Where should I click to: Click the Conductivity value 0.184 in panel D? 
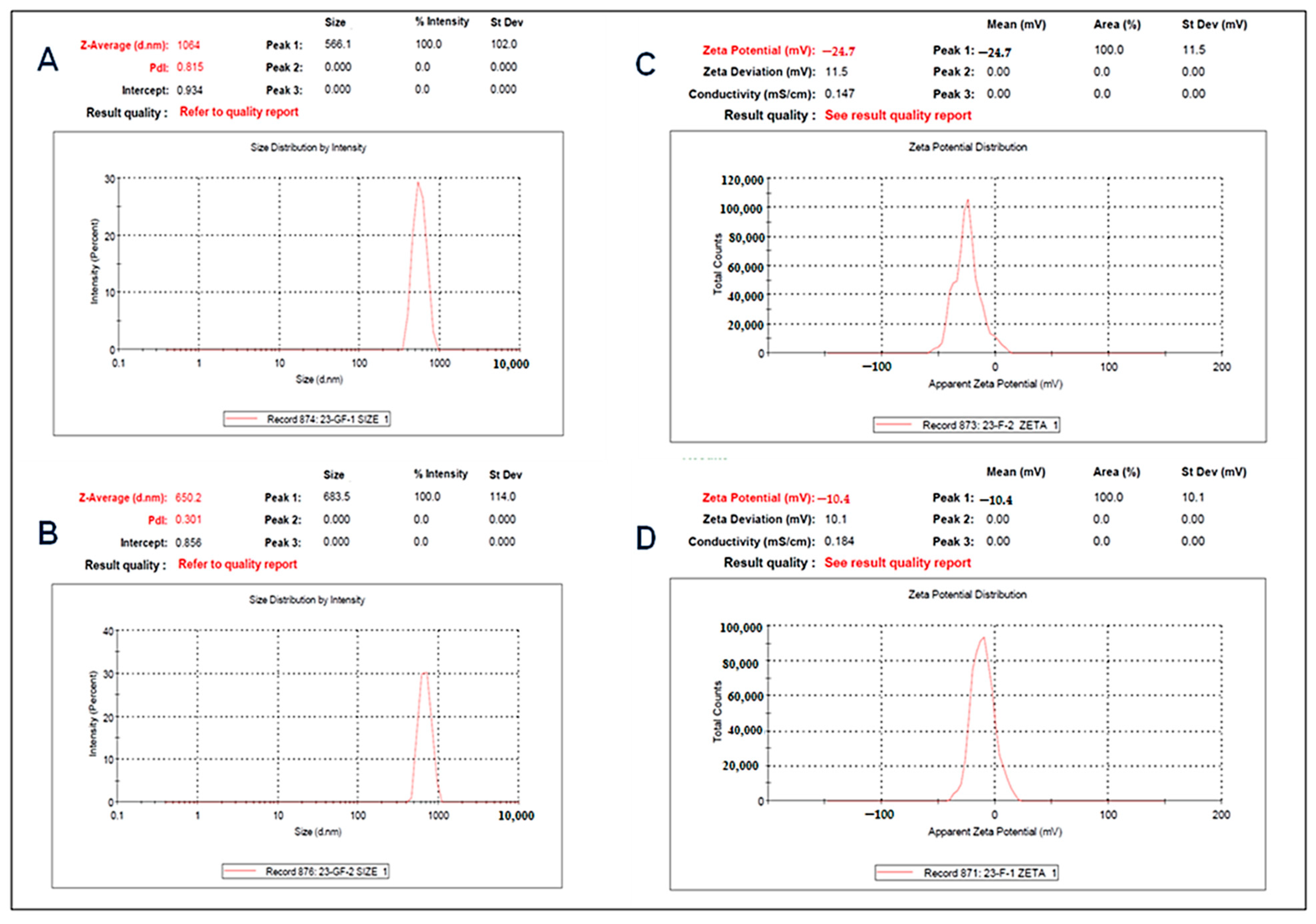click(x=839, y=541)
